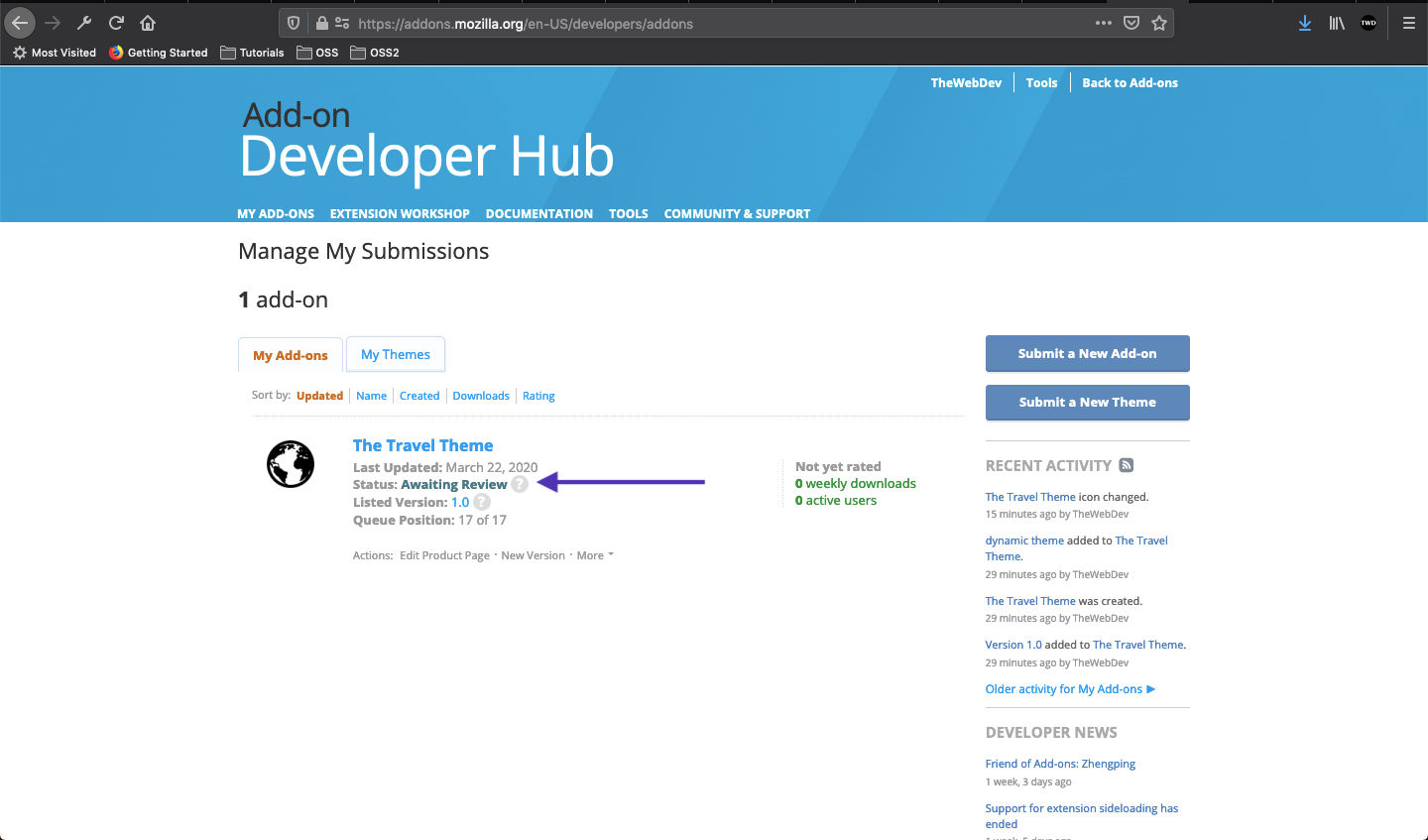Sort add-ons by Name
Viewport: 1428px width, 840px height.
(x=372, y=396)
